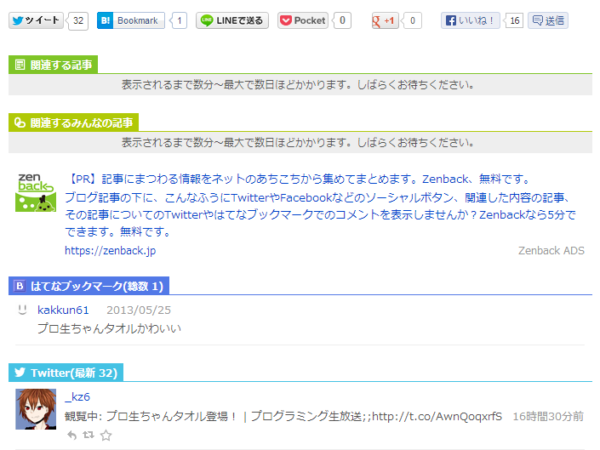Click the Twitter(最新 32) section header
Viewport: 600px width, 450px height.
coord(66,372)
